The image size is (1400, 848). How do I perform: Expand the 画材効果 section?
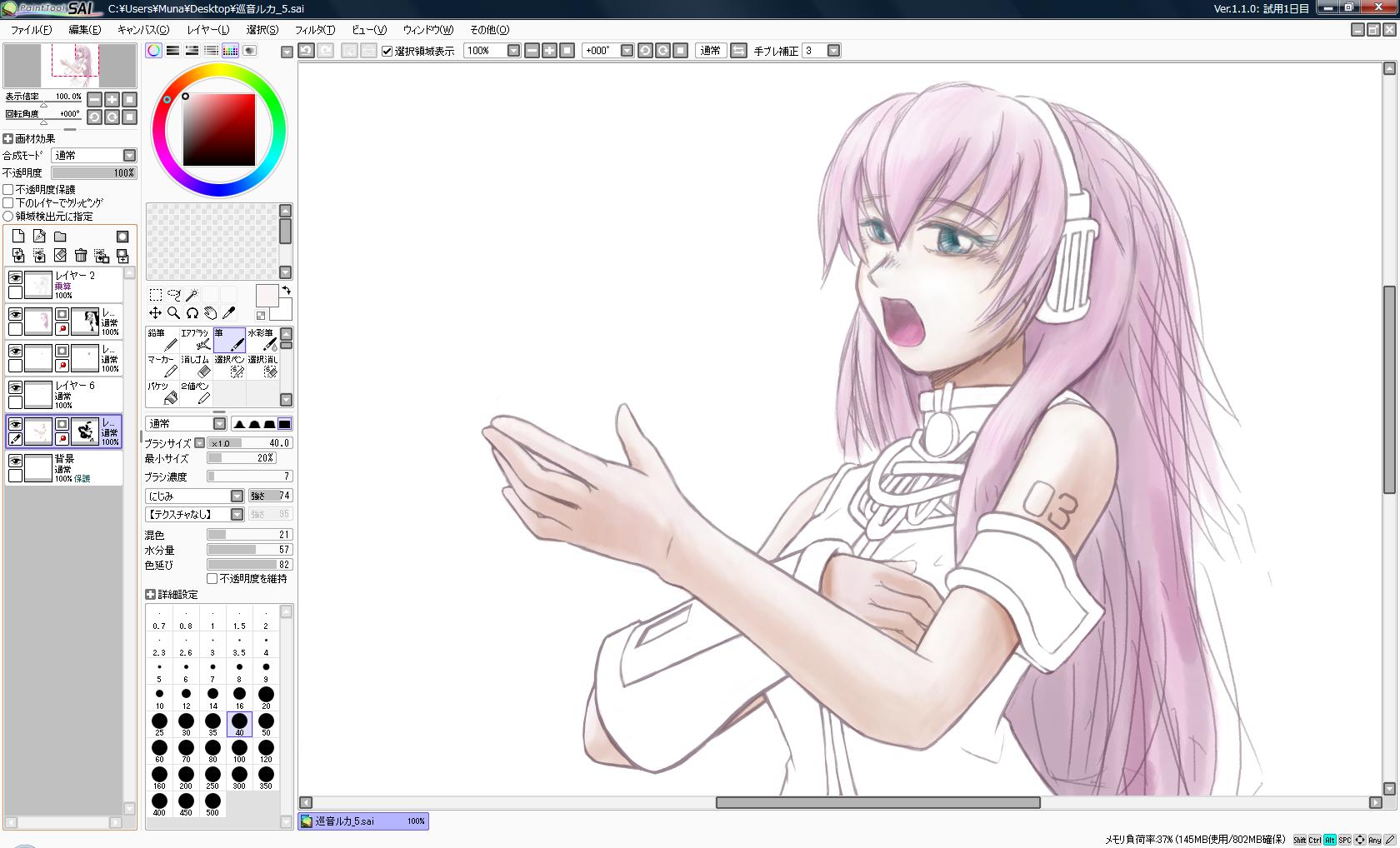point(8,139)
